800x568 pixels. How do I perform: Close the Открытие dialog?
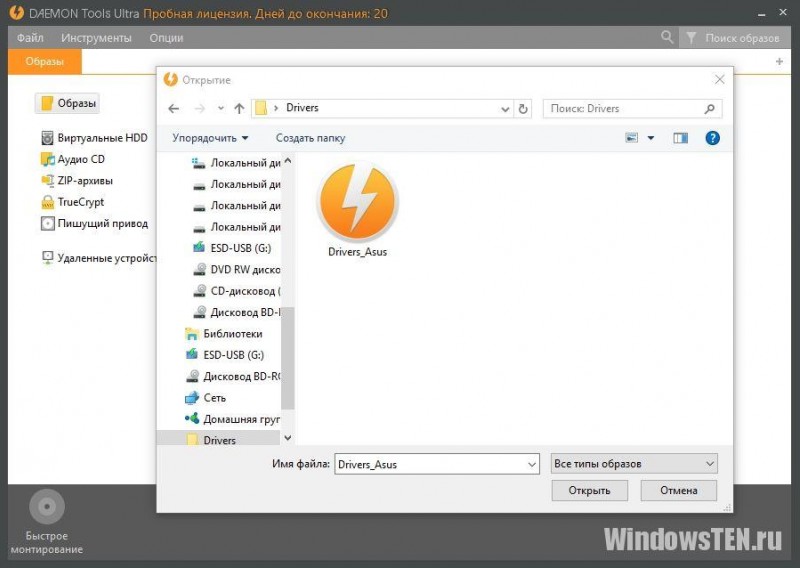tap(719, 80)
